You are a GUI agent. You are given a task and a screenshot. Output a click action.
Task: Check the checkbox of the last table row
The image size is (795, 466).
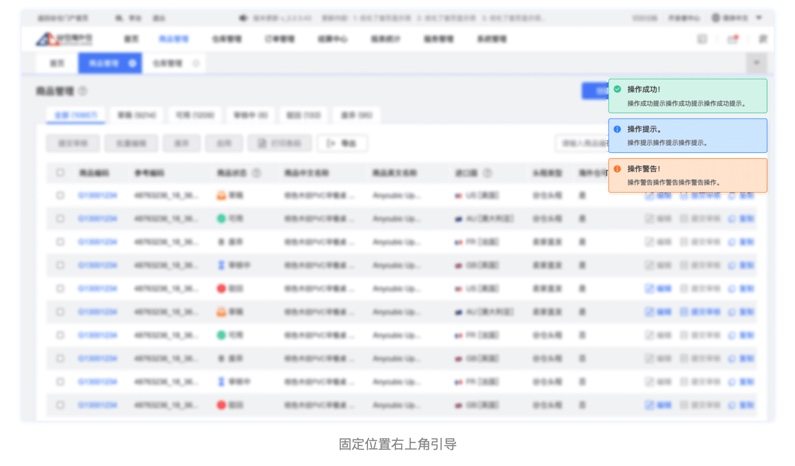(60, 405)
